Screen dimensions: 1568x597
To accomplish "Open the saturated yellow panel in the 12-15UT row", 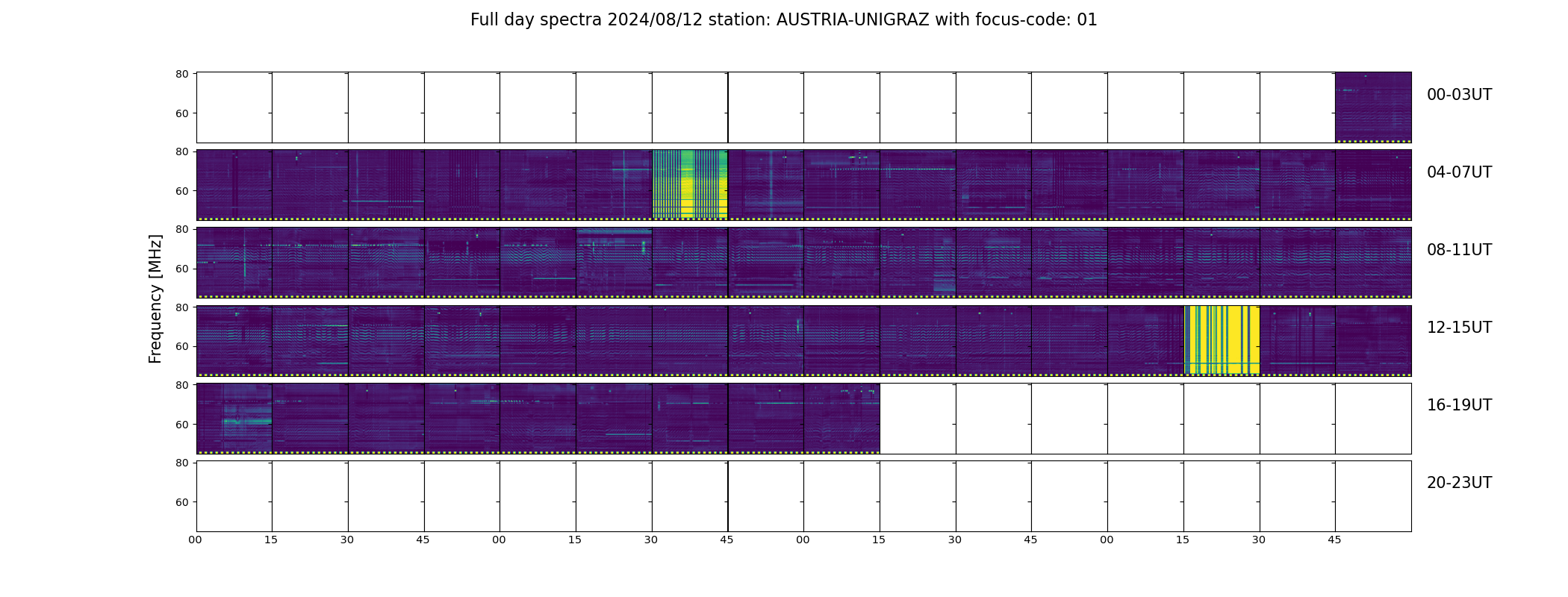I will point(1222,340).
